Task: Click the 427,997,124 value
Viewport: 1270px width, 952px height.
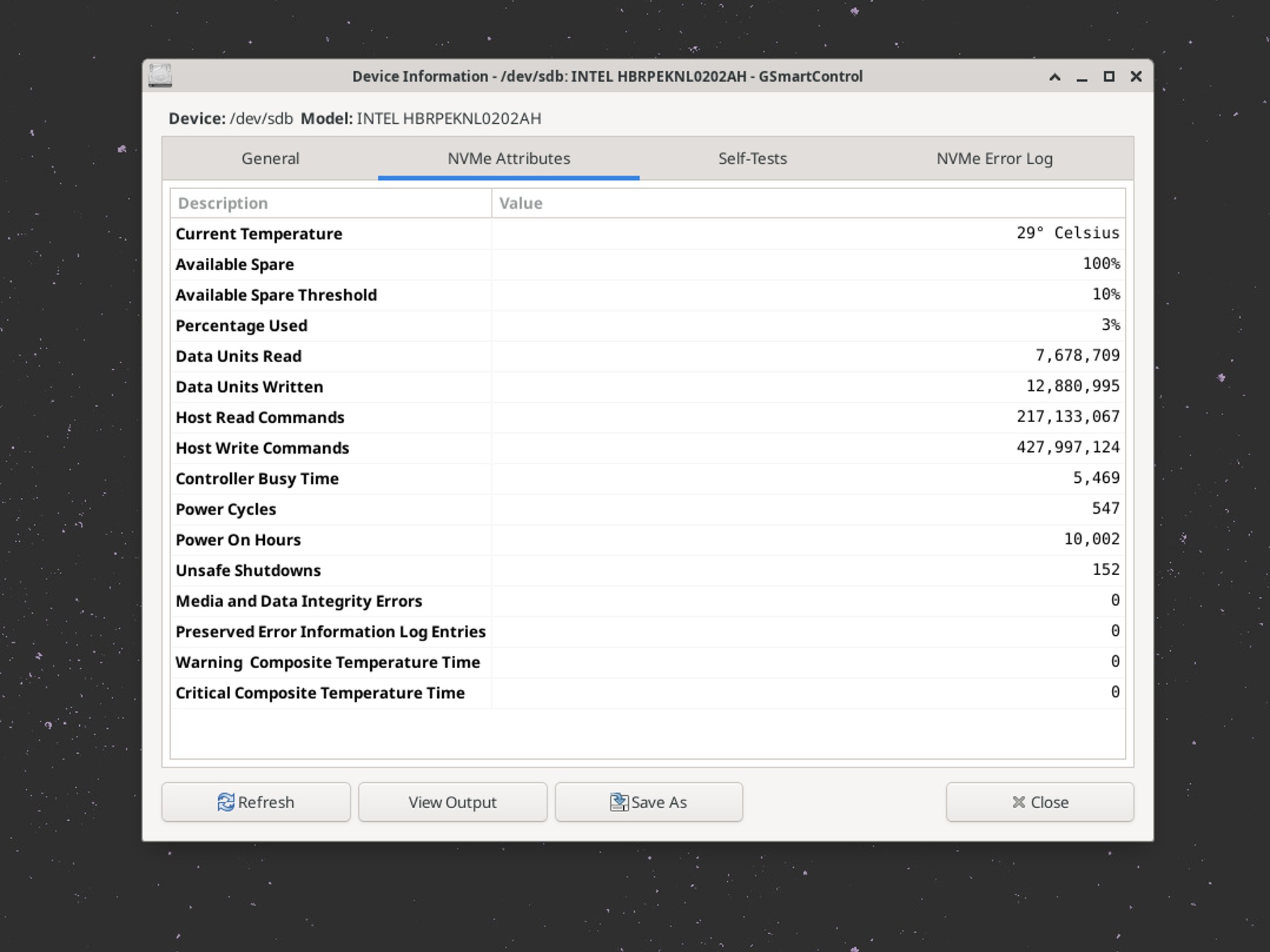Action: tap(1068, 447)
